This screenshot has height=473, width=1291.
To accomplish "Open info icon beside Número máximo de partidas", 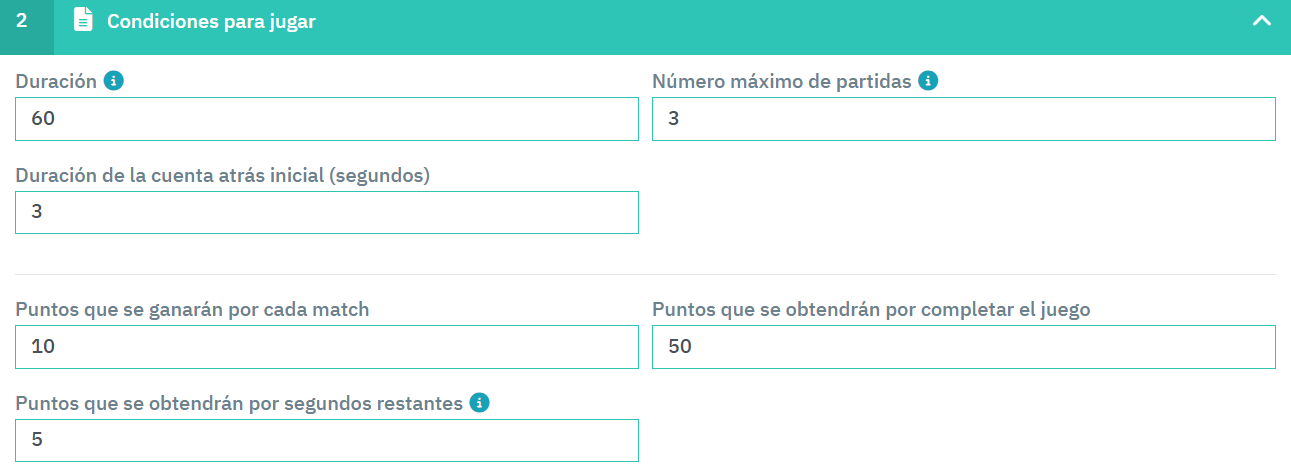I will click(928, 82).
